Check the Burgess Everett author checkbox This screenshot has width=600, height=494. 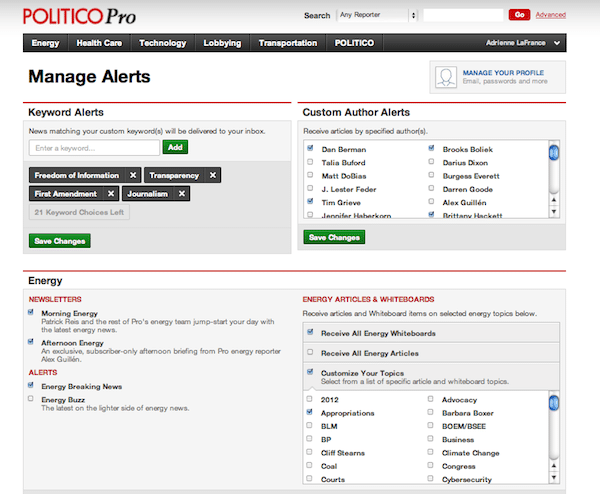coord(431,175)
